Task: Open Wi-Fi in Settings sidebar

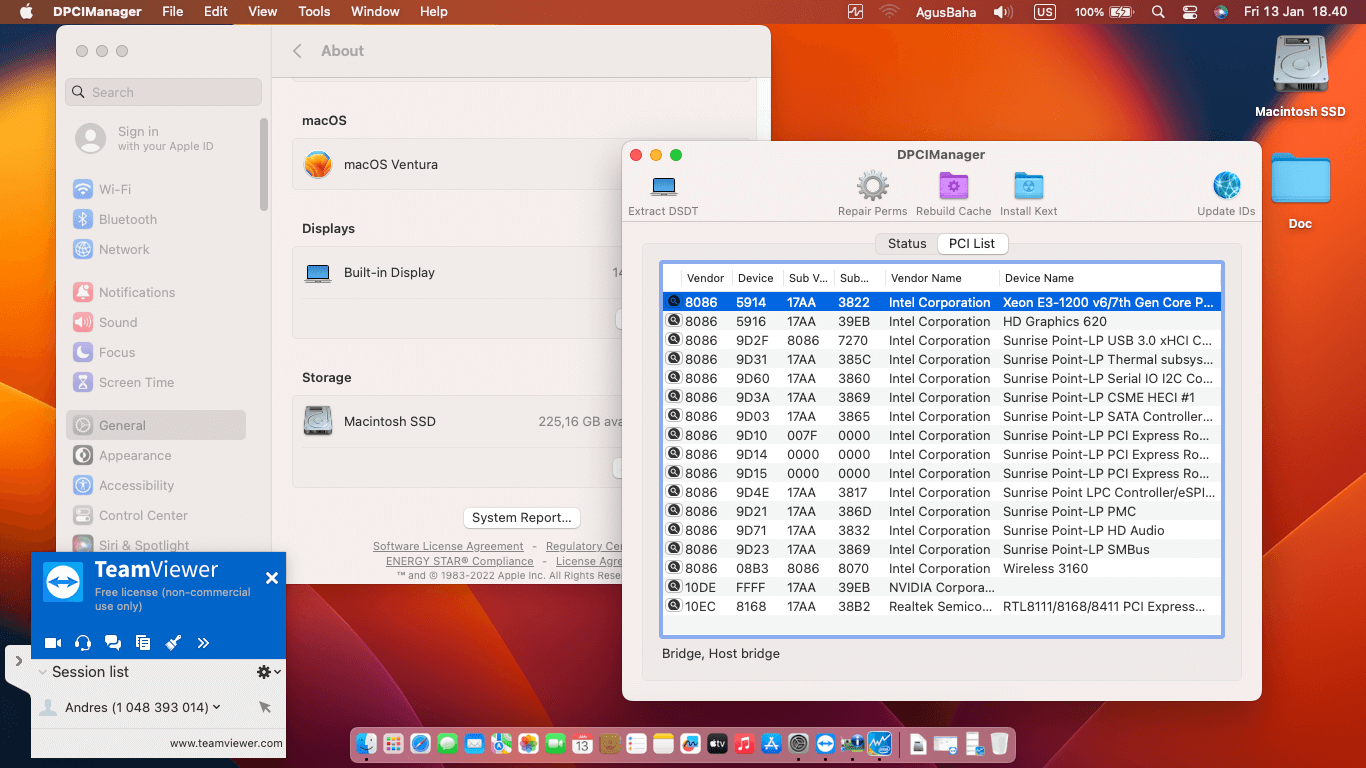Action: coord(156,189)
